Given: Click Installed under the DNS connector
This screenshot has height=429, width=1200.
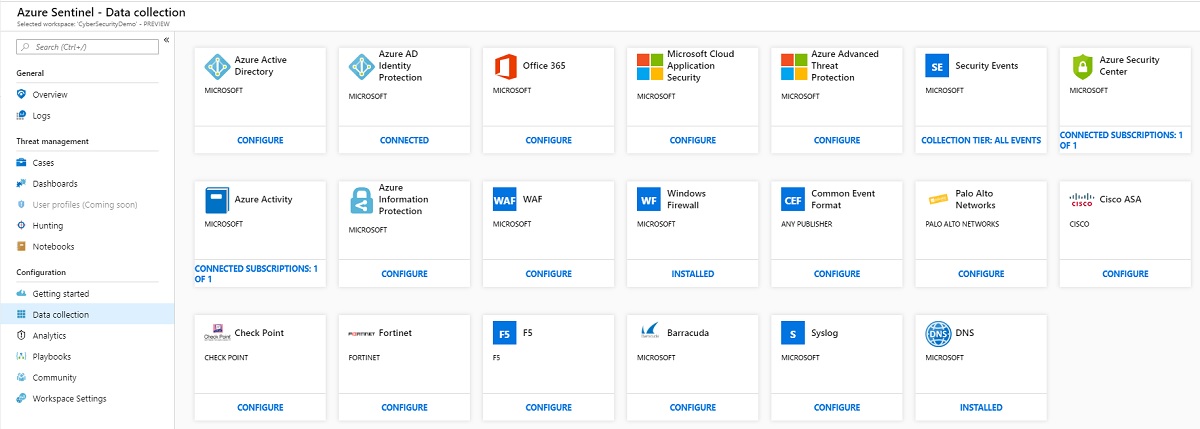Looking at the screenshot, I should pos(980,408).
